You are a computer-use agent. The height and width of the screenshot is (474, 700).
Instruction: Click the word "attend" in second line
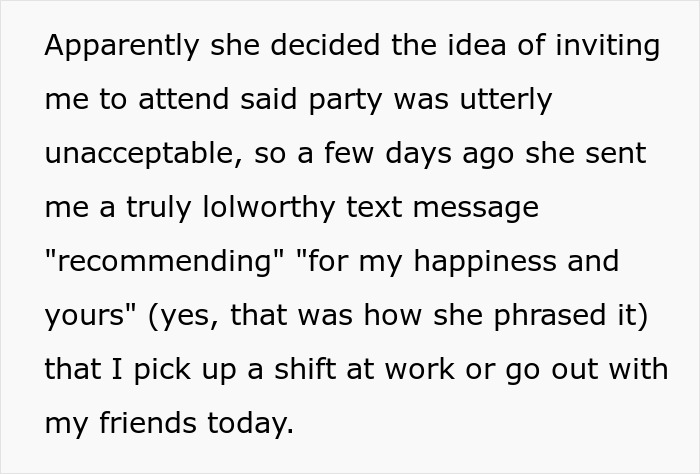pyautogui.click(x=183, y=99)
